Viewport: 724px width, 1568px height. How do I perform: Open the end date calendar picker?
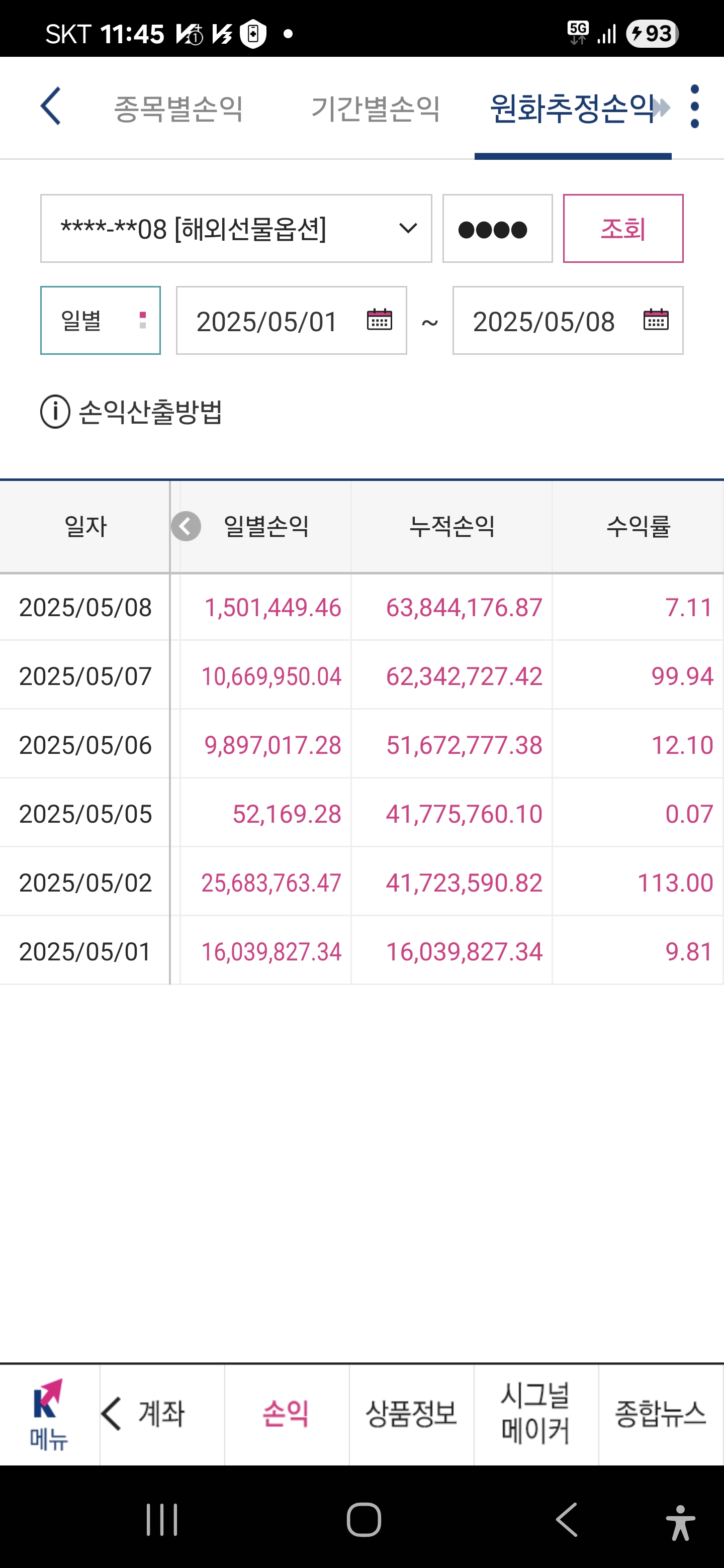click(x=656, y=320)
